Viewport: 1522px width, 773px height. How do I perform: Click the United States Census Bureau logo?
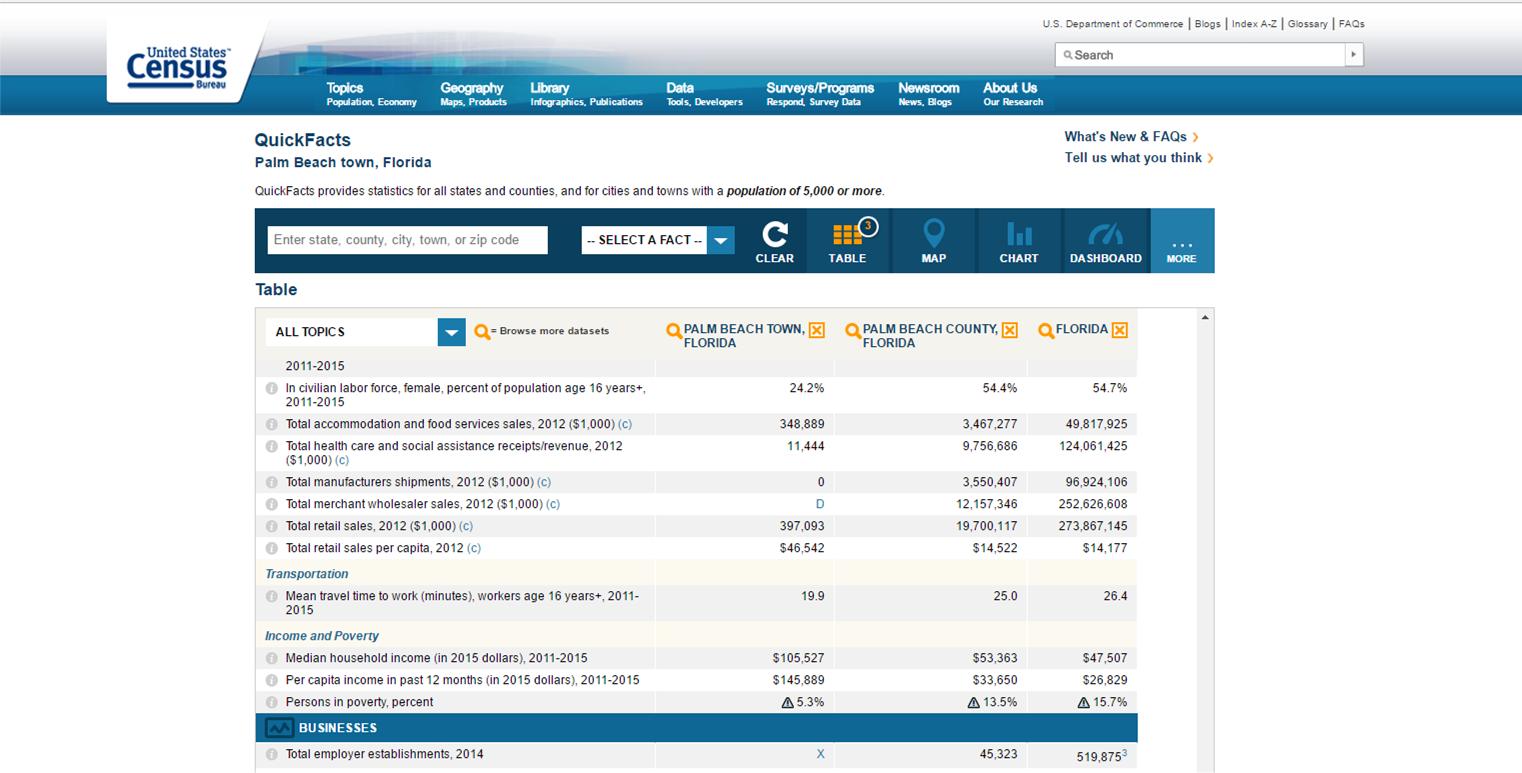click(179, 68)
